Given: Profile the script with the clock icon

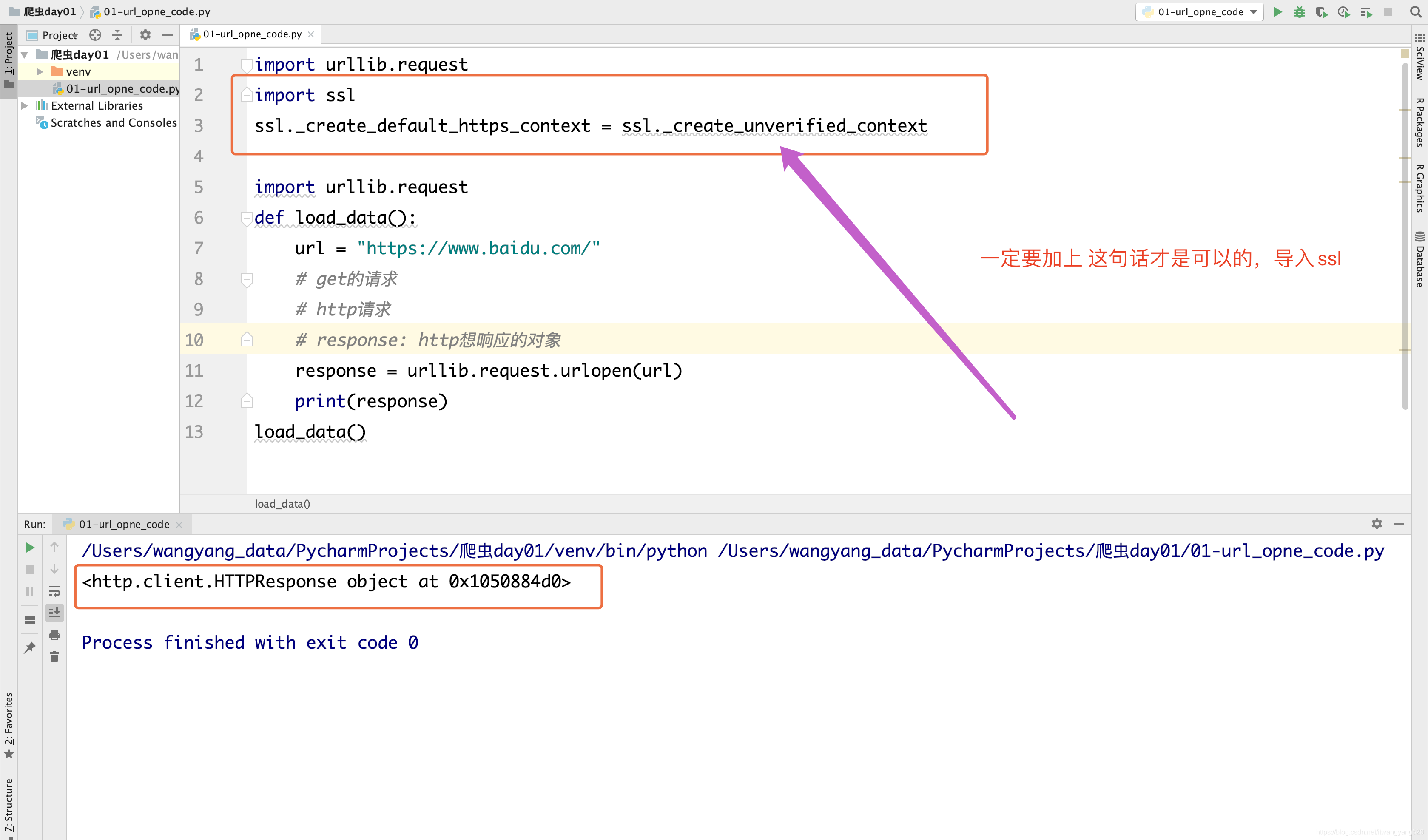Looking at the screenshot, I should tap(1343, 12).
